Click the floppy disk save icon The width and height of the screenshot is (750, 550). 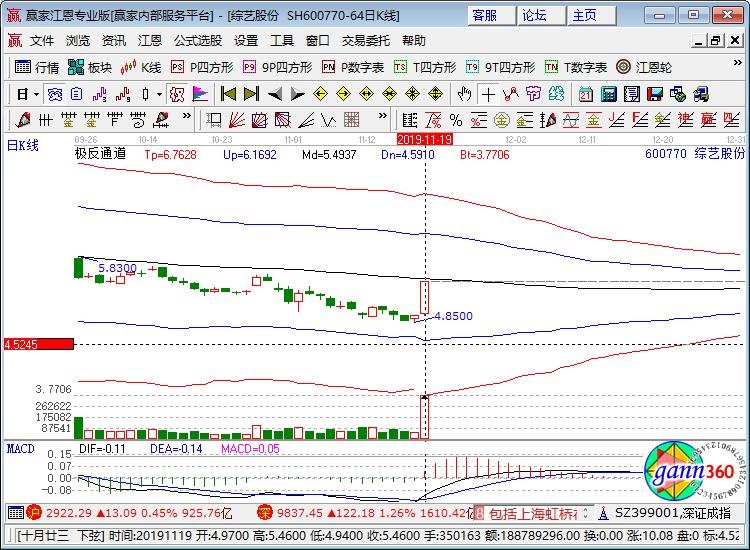(655, 94)
